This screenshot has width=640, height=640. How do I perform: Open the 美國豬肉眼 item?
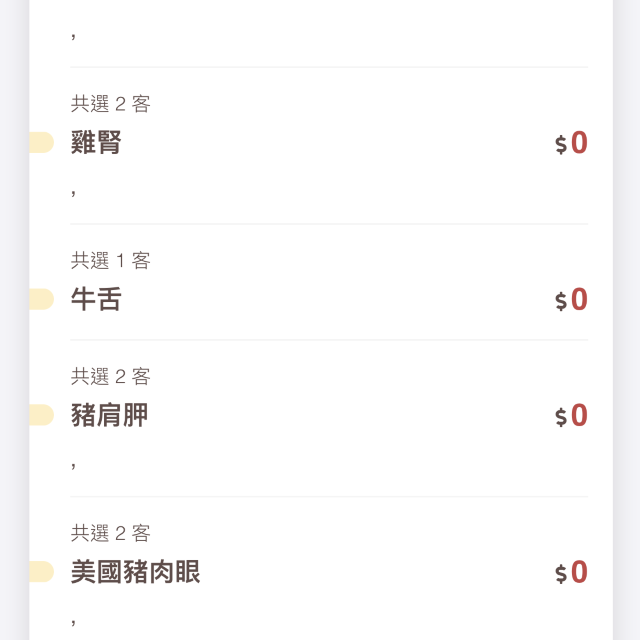(135, 572)
